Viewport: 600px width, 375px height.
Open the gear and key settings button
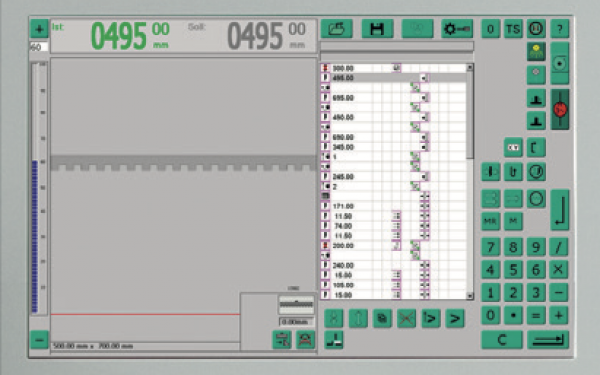coord(457,29)
